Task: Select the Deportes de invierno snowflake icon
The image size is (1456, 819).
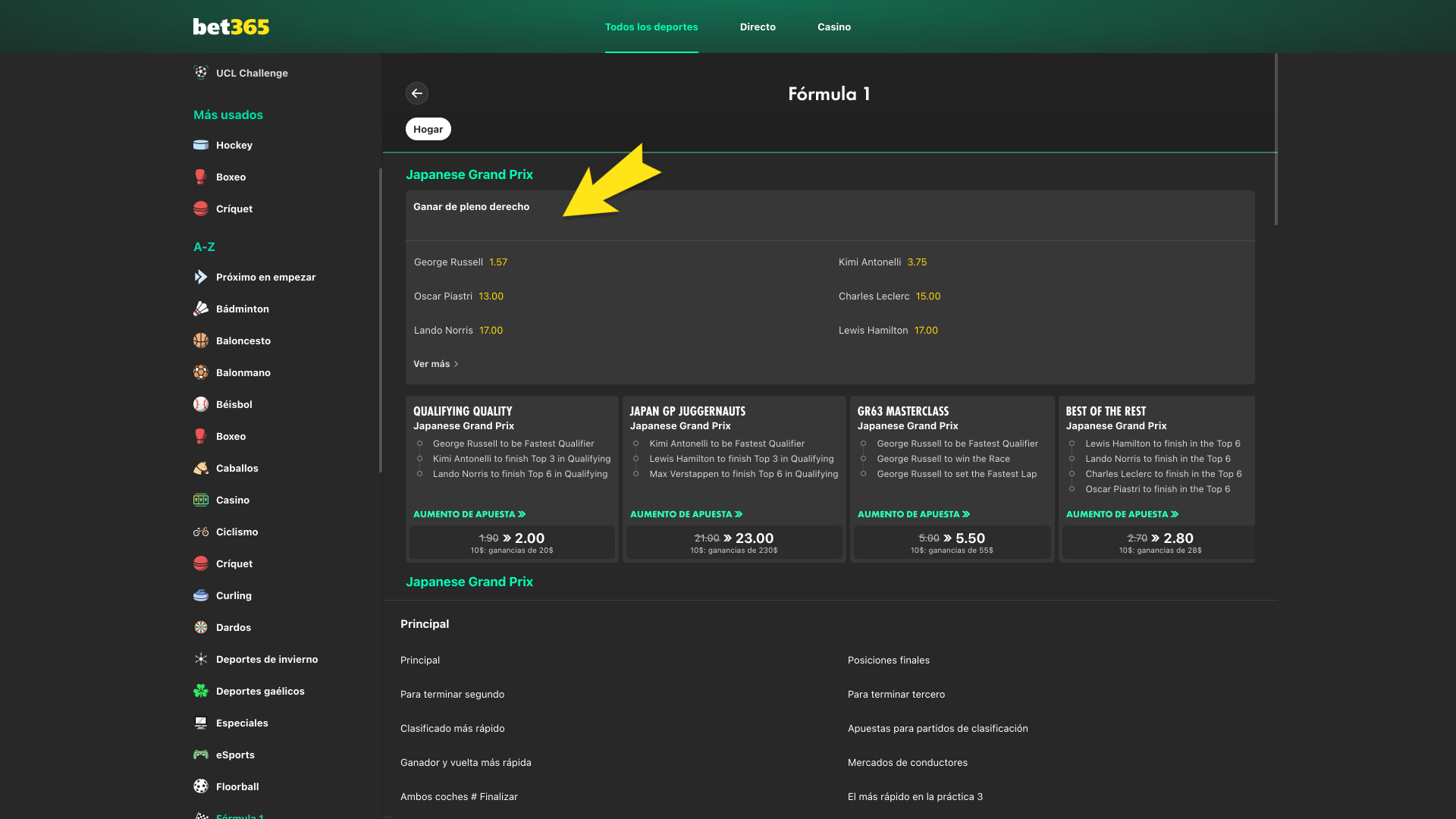Action: click(201, 659)
